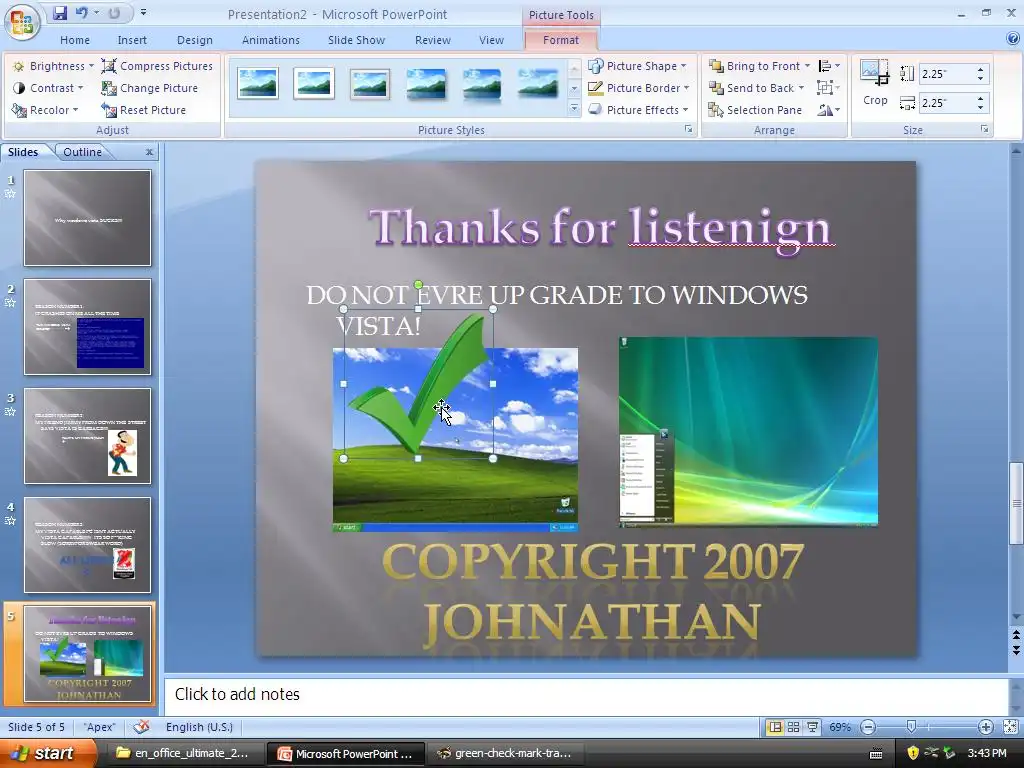Click the Office button orb
This screenshot has height=768, width=1024.
click(22, 23)
